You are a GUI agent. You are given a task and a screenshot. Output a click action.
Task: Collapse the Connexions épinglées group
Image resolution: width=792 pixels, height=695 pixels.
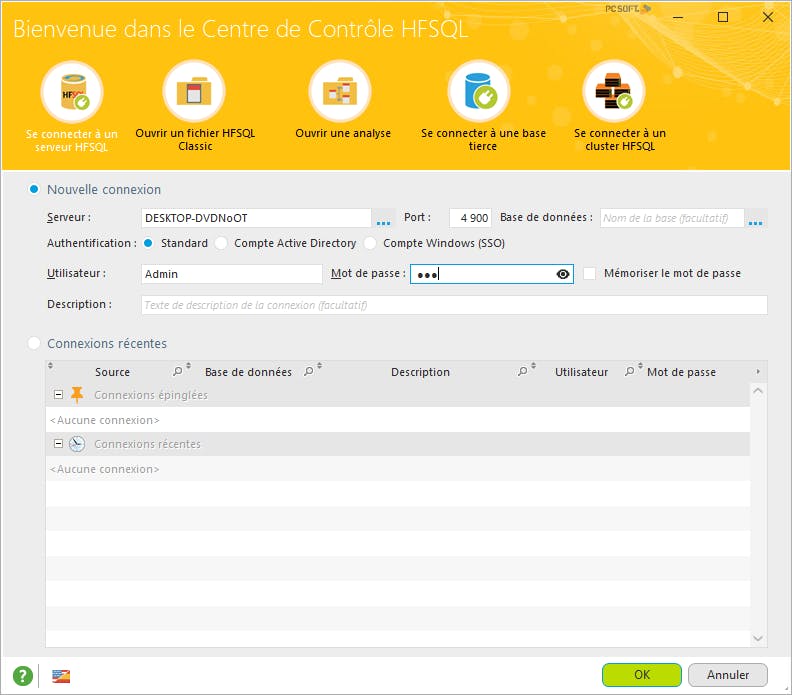[59, 394]
